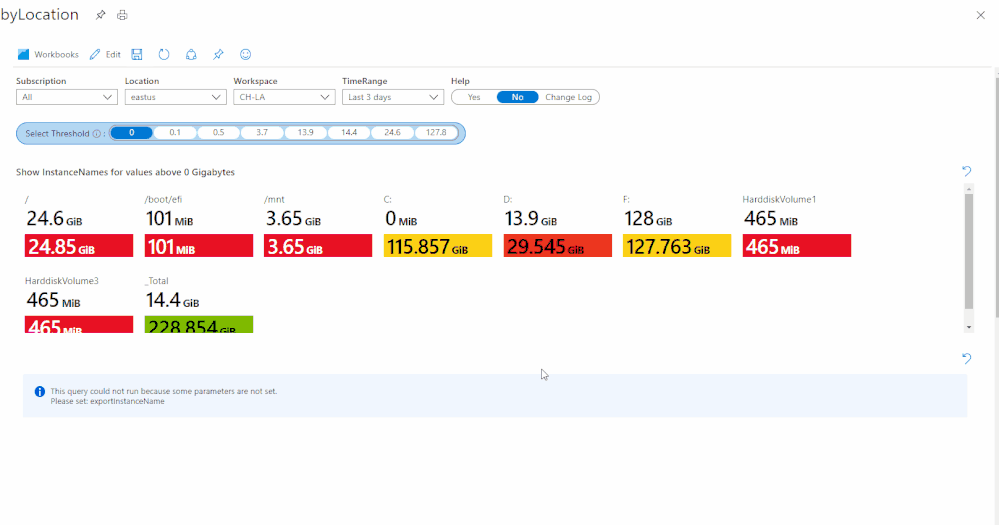Select threshold 24.6
The image size is (999, 525).
click(x=392, y=133)
